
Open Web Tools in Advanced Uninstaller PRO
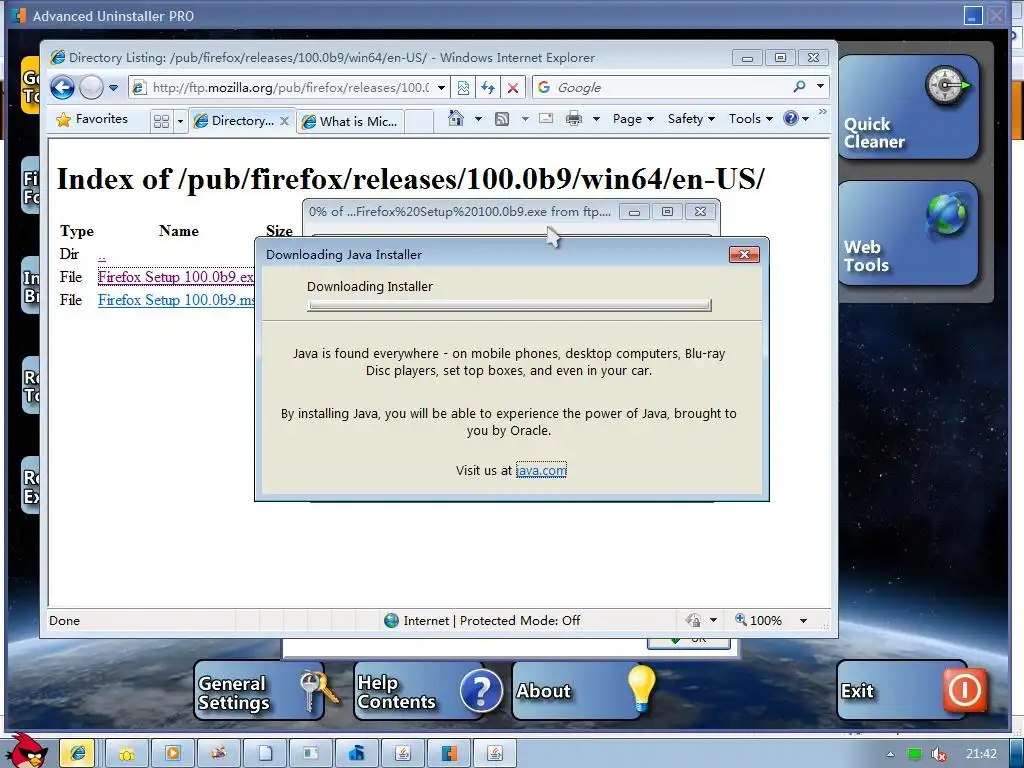tap(908, 234)
